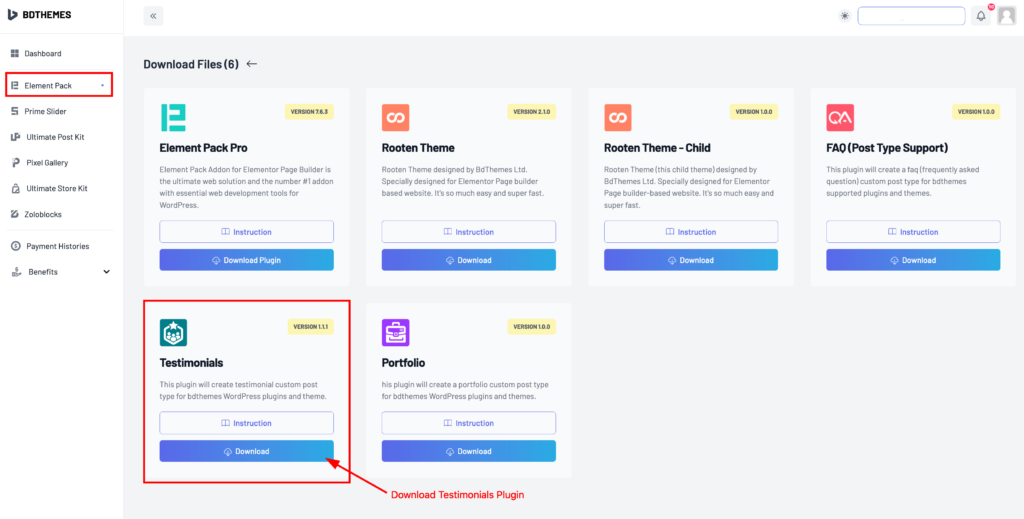The width and height of the screenshot is (1024, 519).
Task: Download the Testimonials plugin
Action: [x=246, y=451]
